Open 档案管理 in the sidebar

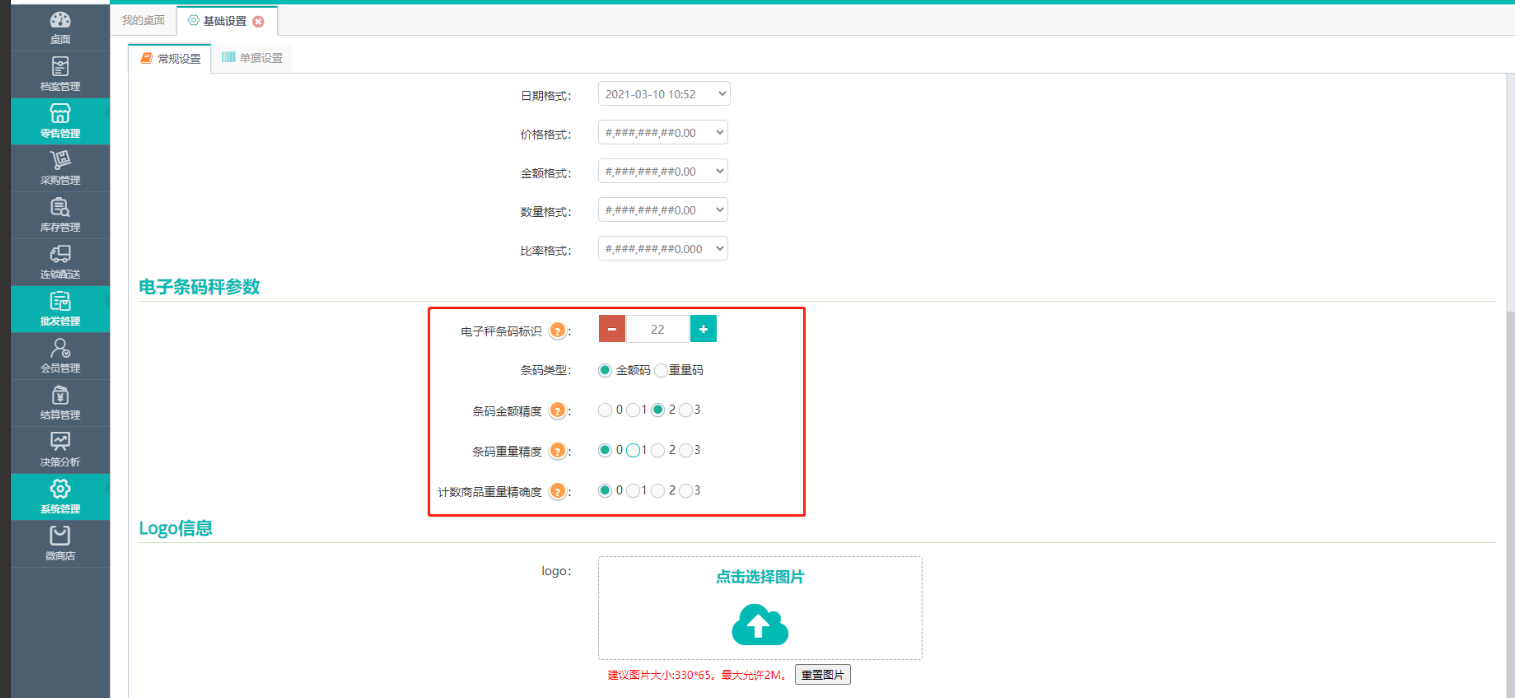point(60,74)
